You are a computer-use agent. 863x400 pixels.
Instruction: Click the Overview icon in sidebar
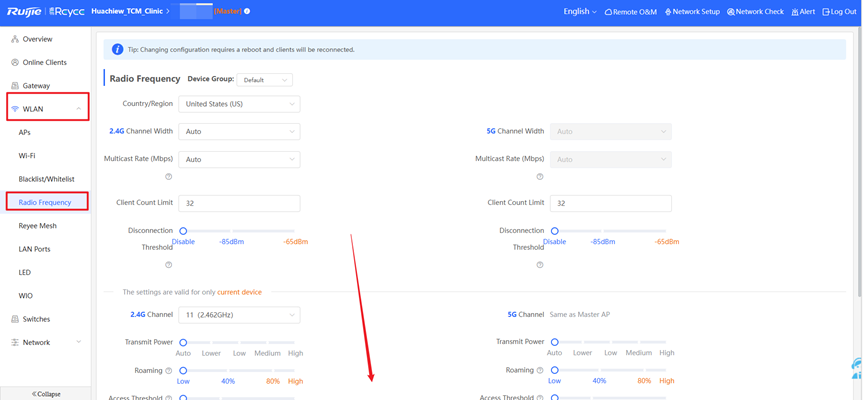click(14, 39)
